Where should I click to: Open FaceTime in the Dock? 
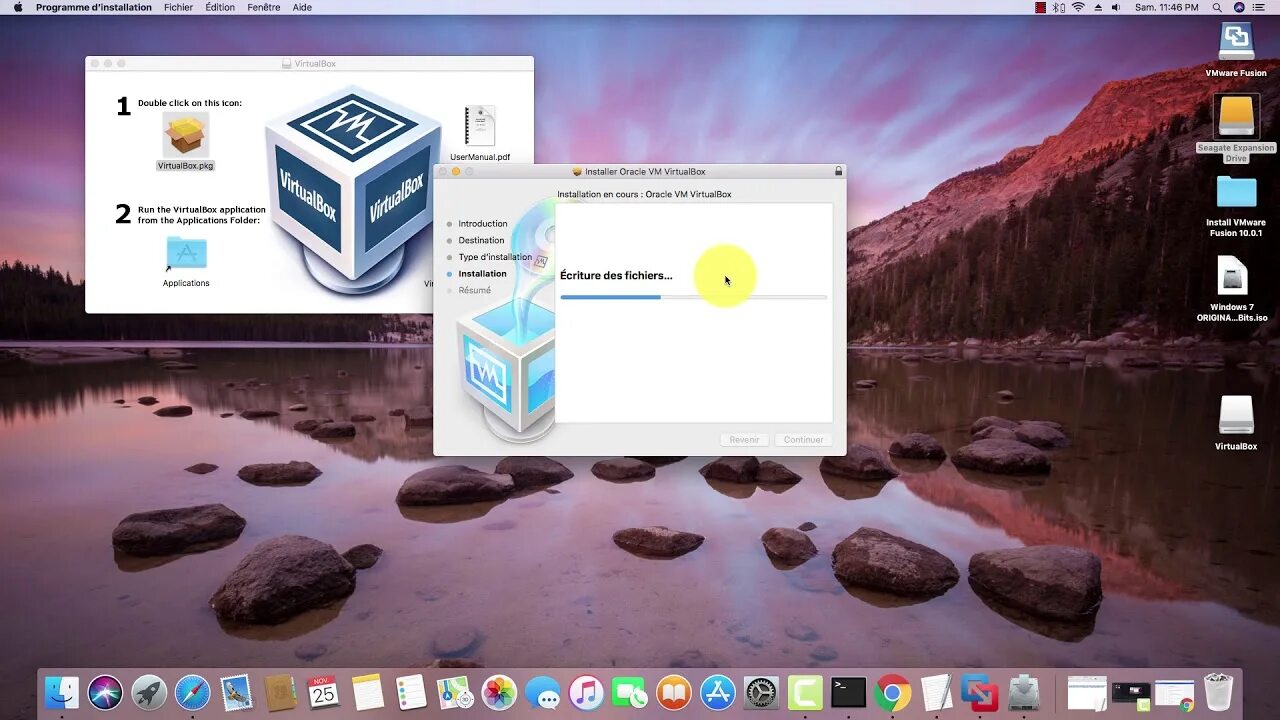pyautogui.click(x=630, y=692)
